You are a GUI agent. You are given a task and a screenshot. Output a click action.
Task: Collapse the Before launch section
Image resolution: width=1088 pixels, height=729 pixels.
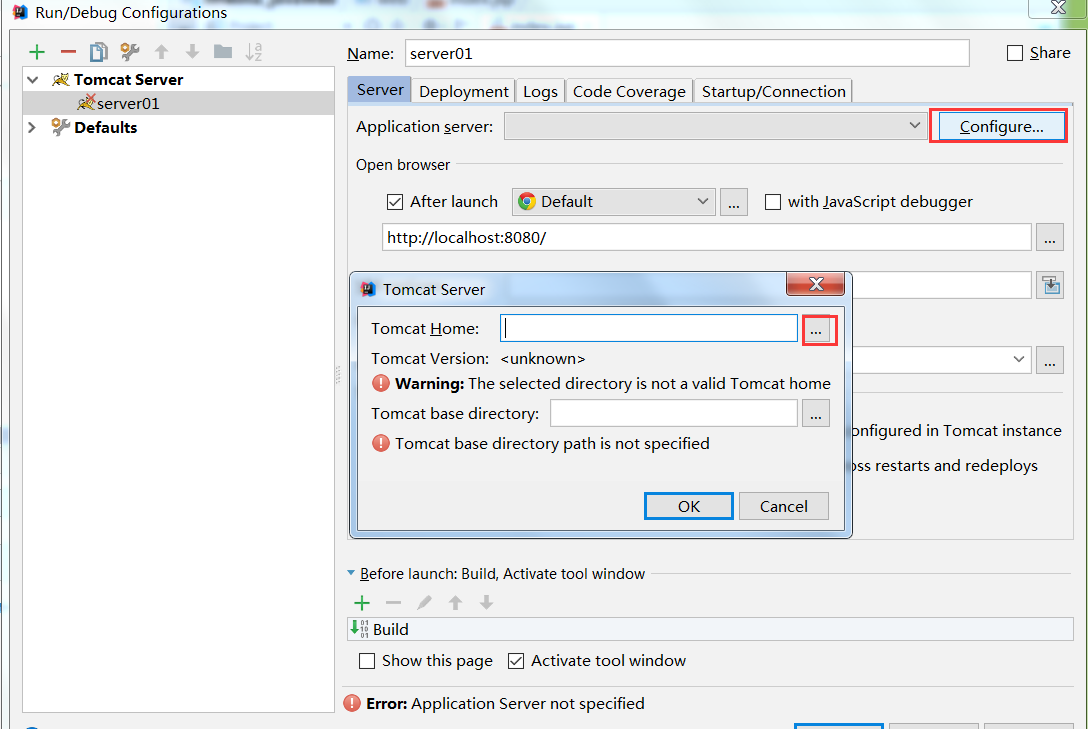click(351, 573)
